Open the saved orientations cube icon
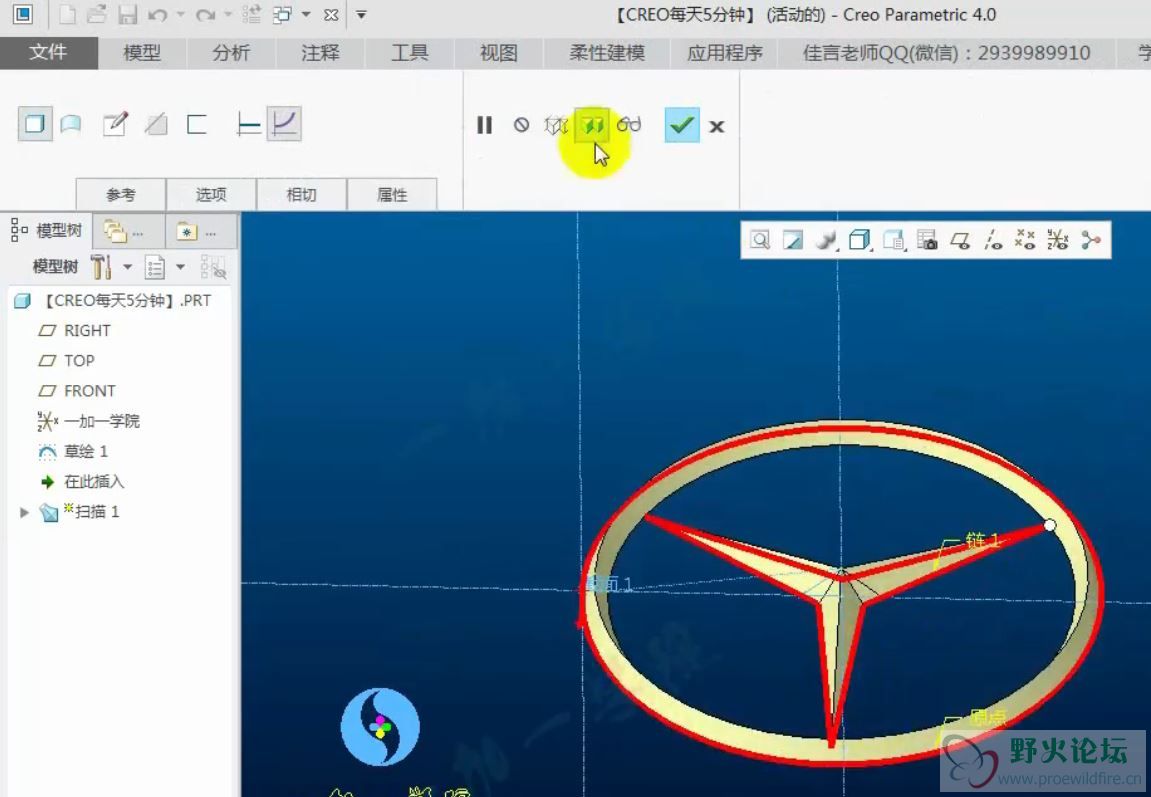The width and height of the screenshot is (1151, 797). (x=859, y=240)
